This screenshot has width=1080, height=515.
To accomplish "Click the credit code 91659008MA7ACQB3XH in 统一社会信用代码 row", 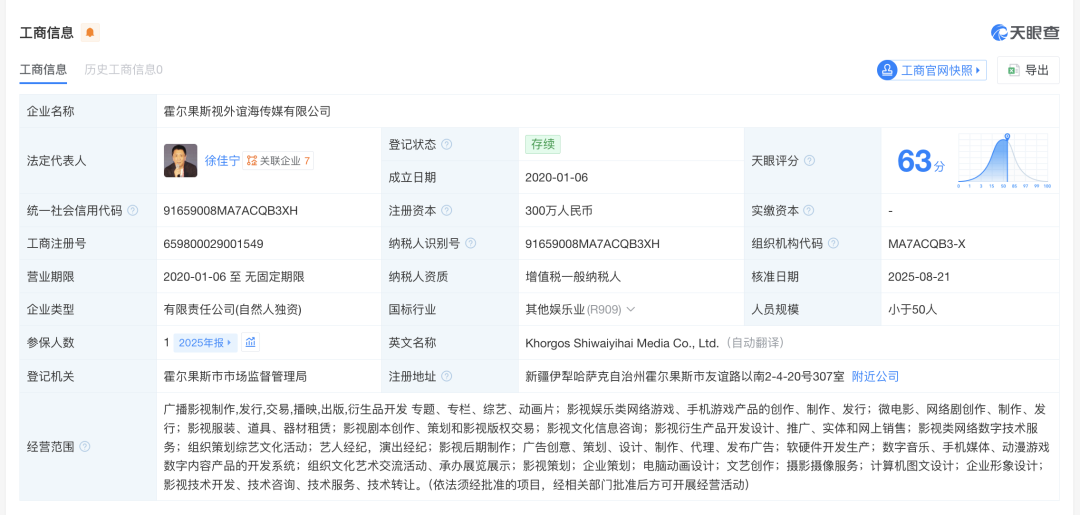I will point(231,211).
